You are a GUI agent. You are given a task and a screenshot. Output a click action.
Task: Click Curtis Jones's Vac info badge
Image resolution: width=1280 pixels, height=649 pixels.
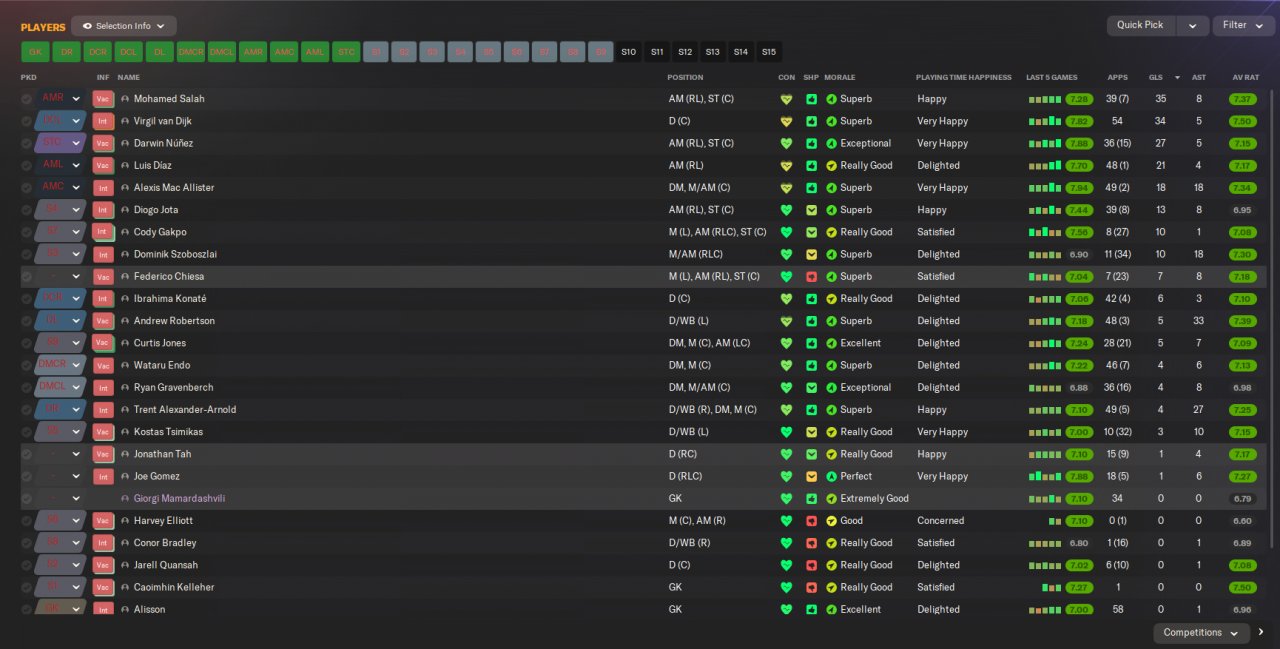point(103,343)
